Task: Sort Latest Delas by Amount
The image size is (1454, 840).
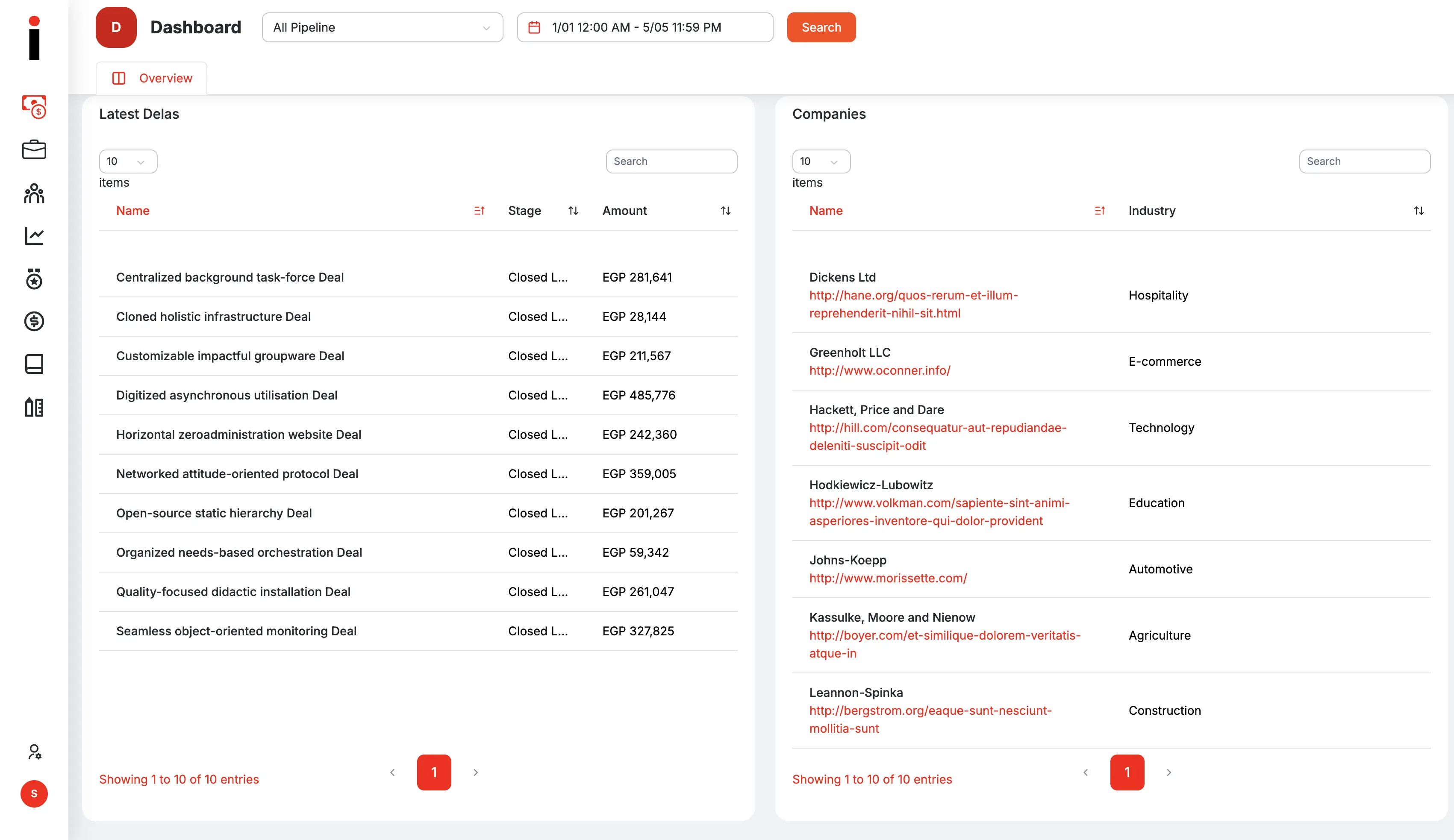Action: click(x=726, y=211)
